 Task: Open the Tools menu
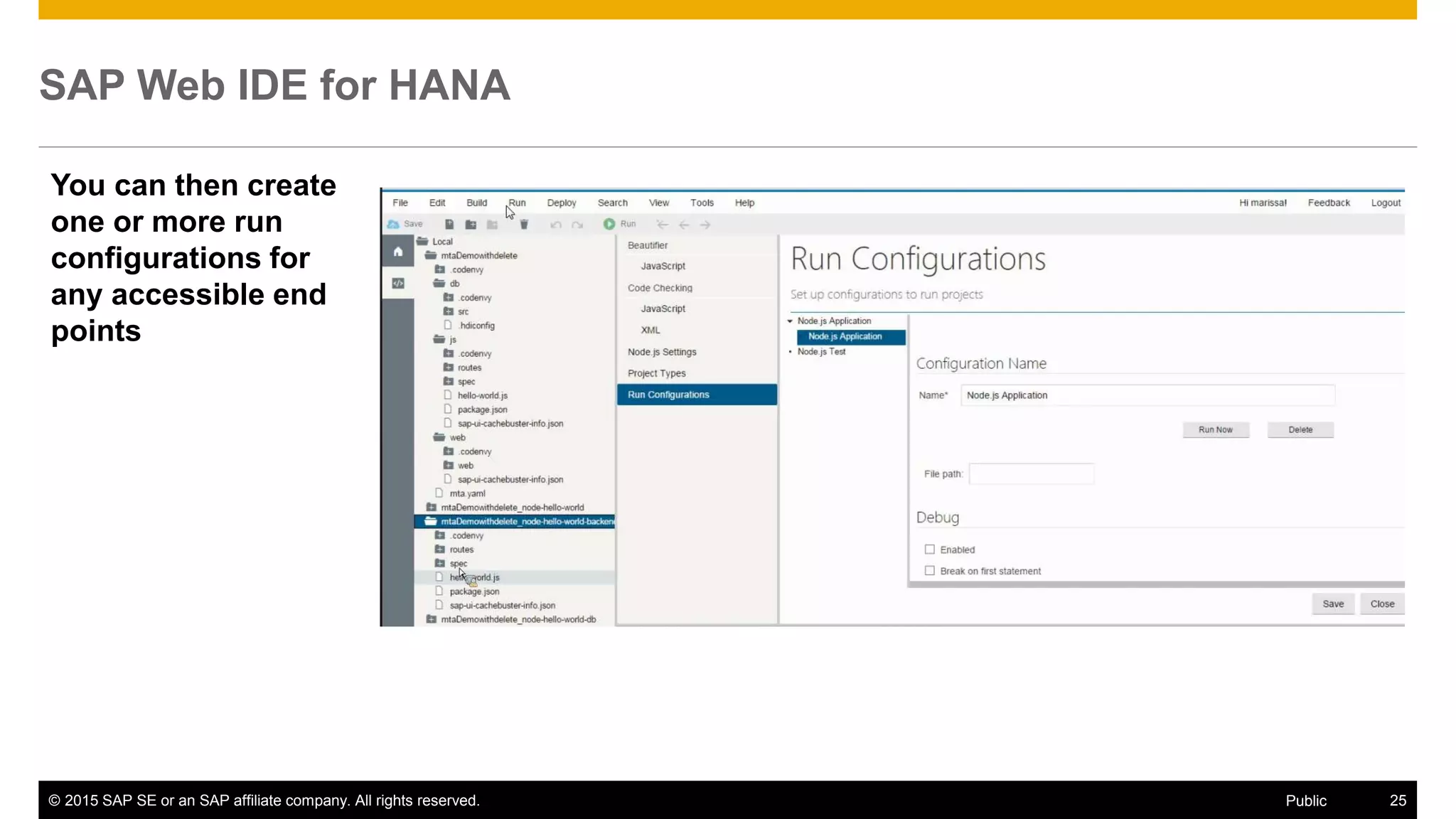point(702,203)
